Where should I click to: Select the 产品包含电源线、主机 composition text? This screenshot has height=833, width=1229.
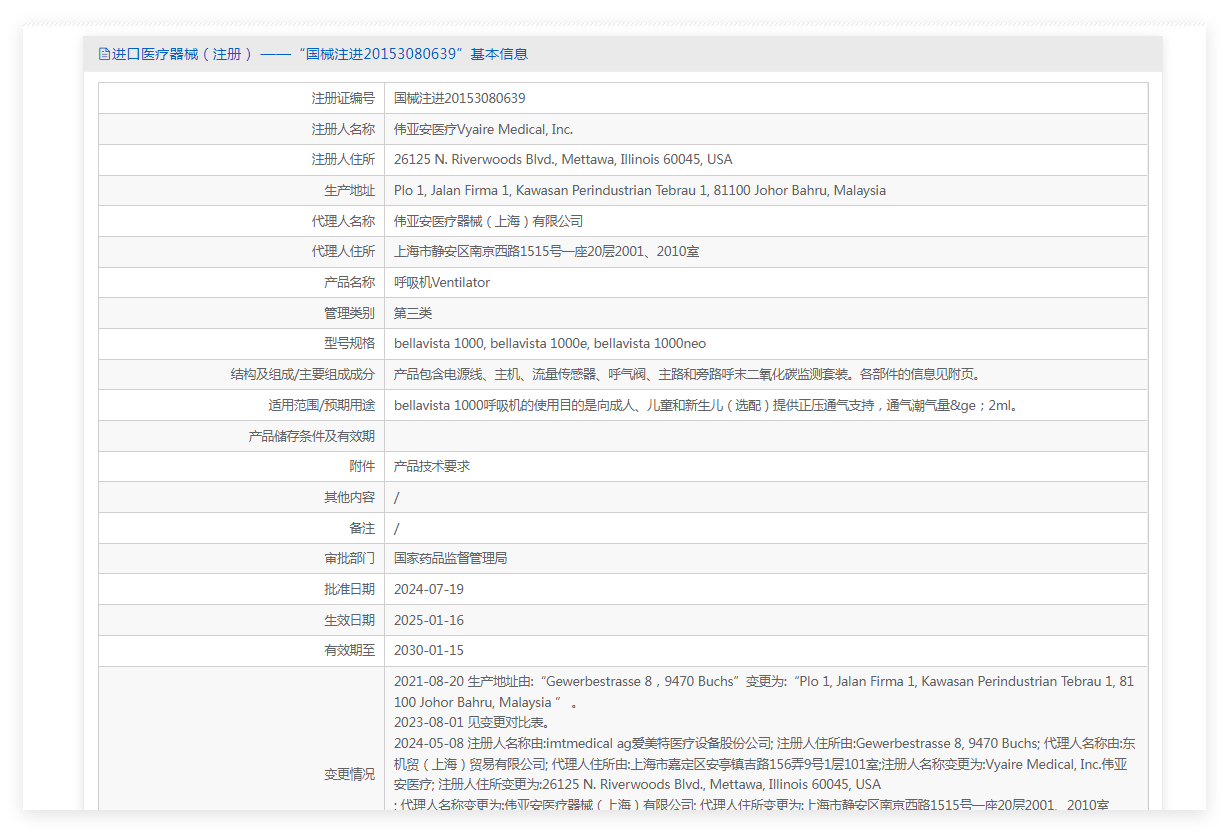(690, 375)
